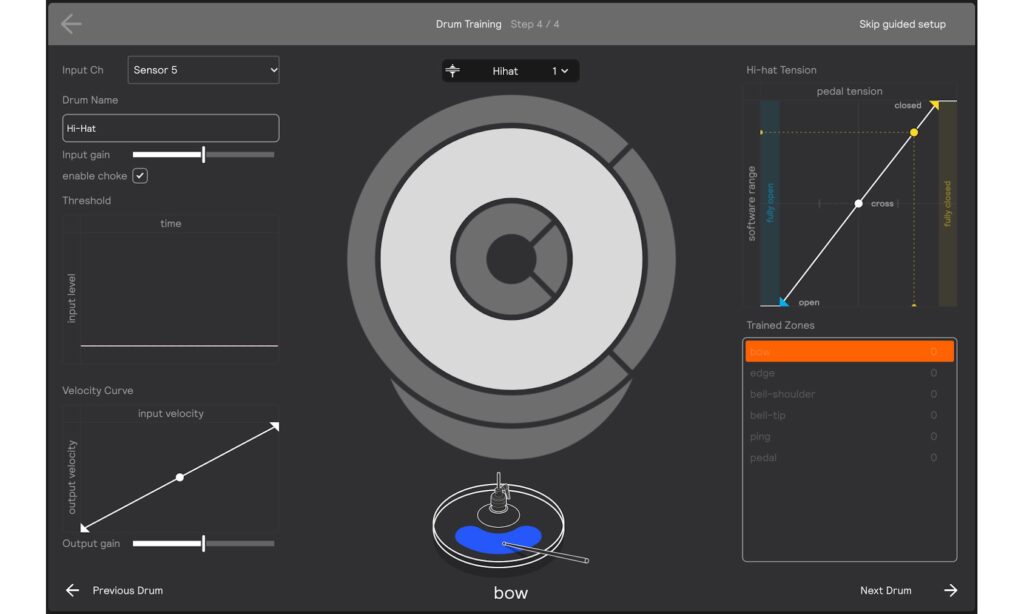Click the fully open blue band on tension graph
1024x614 pixels.
click(770, 203)
